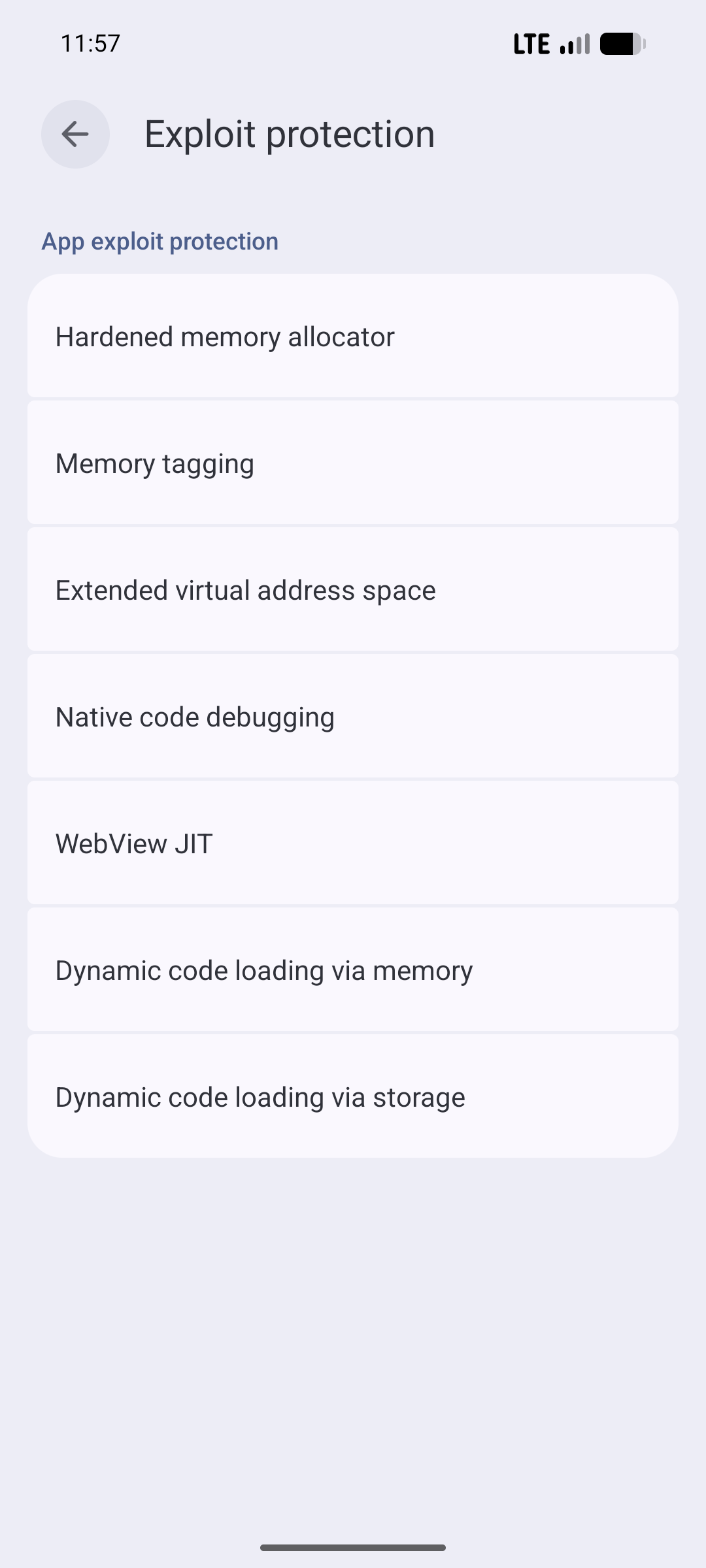Screen dimensions: 706x1568
Task: Show Hardened memory allocator details
Action: [x=353, y=336]
